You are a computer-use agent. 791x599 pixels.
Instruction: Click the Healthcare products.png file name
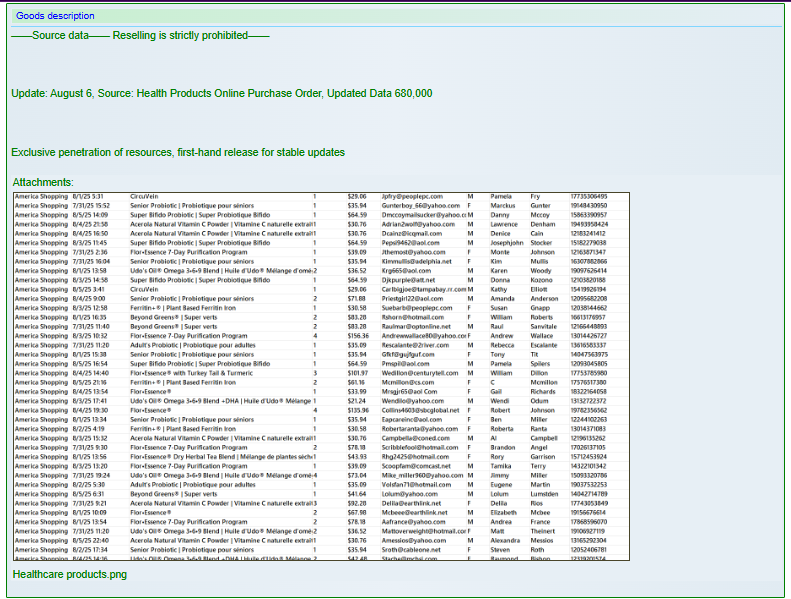69,575
